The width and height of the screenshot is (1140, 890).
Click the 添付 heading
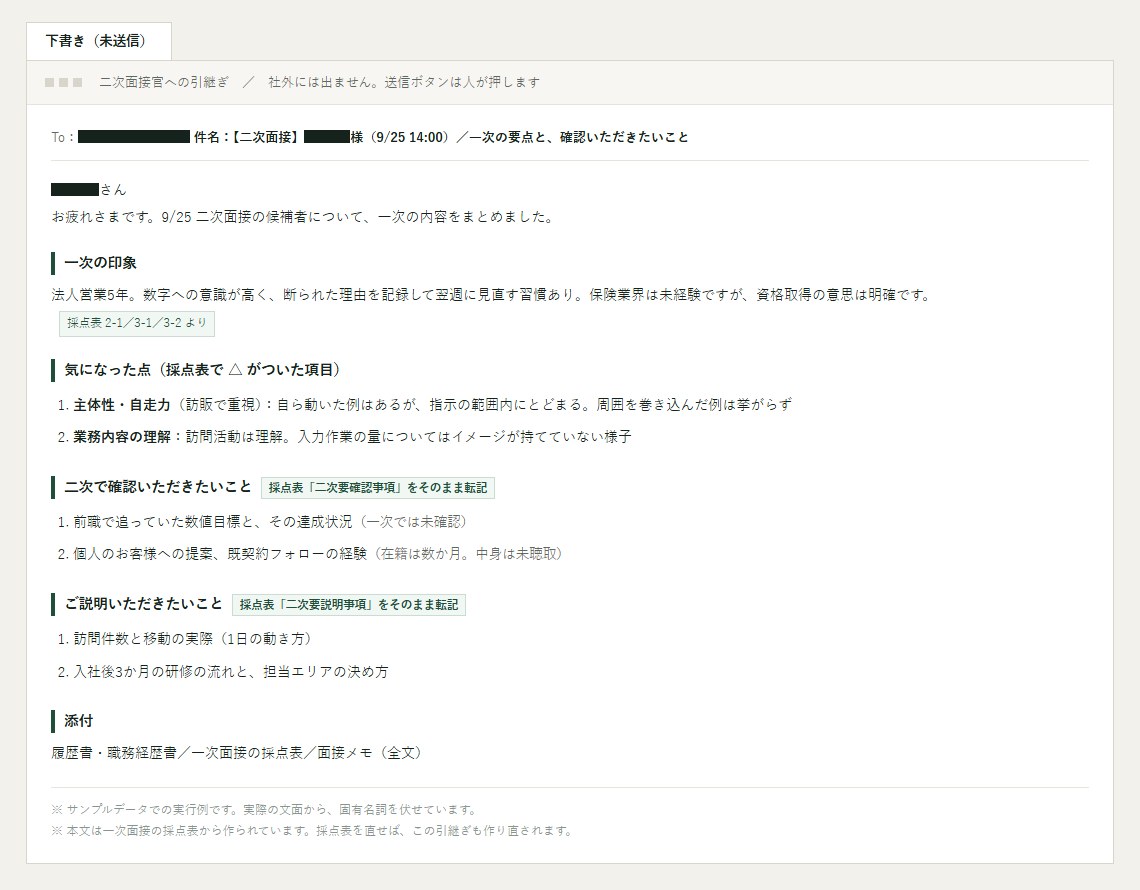79,721
